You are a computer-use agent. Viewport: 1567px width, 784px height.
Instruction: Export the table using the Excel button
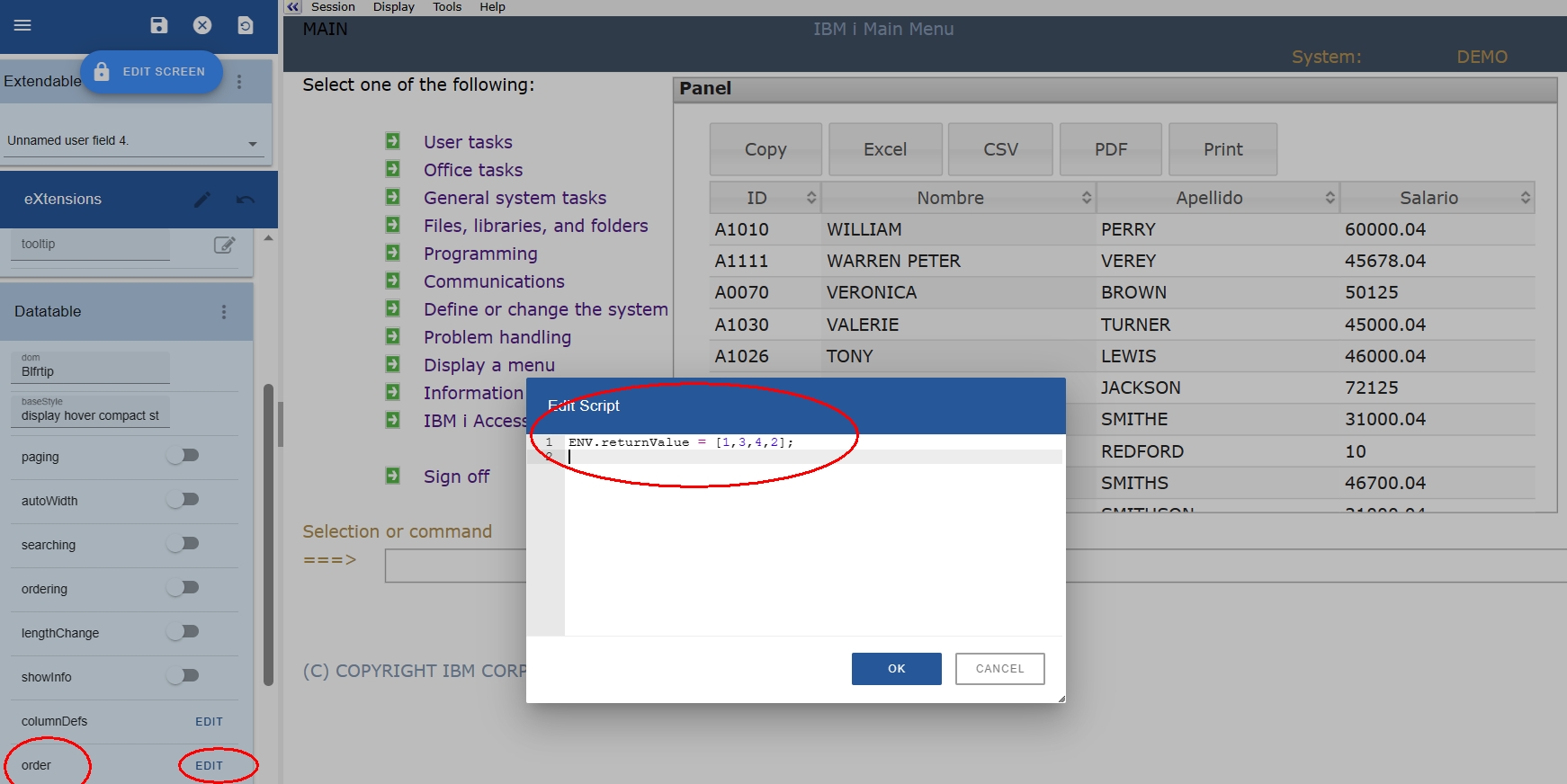pos(885,149)
